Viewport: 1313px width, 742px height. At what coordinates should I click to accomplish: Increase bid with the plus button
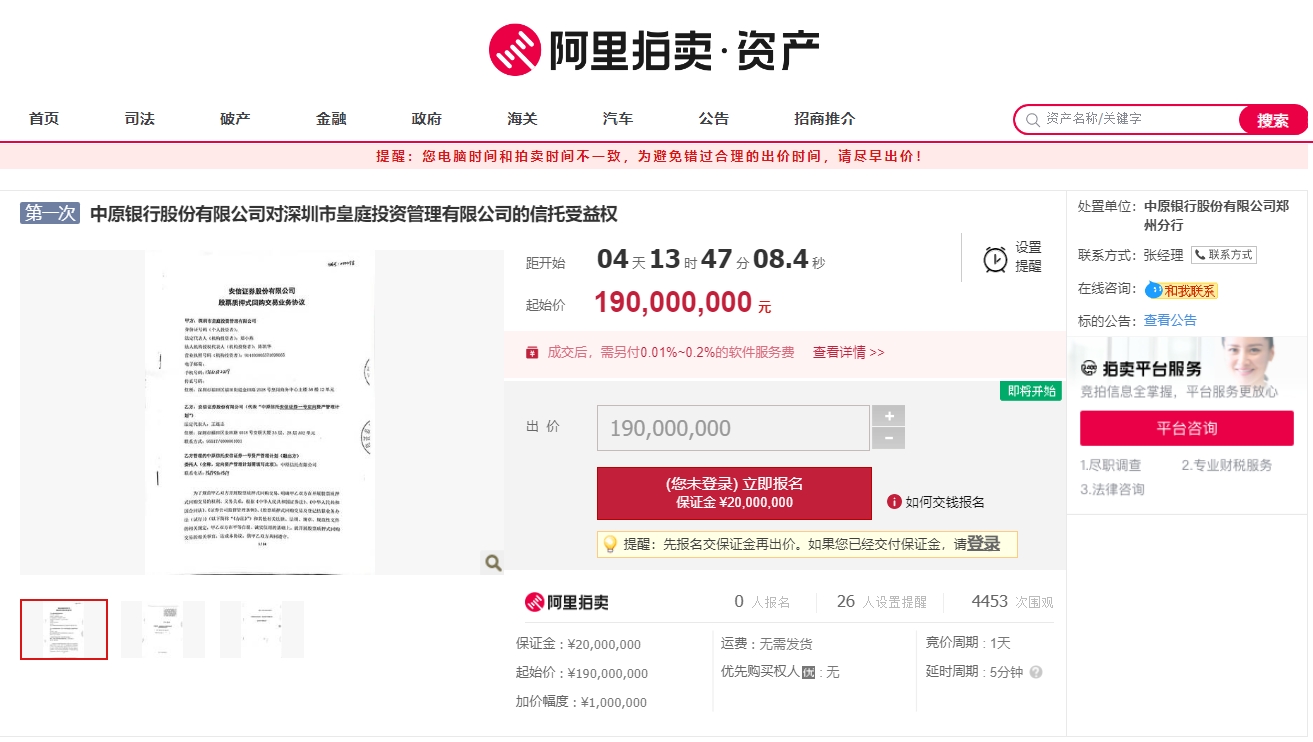[x=888, y=416]
